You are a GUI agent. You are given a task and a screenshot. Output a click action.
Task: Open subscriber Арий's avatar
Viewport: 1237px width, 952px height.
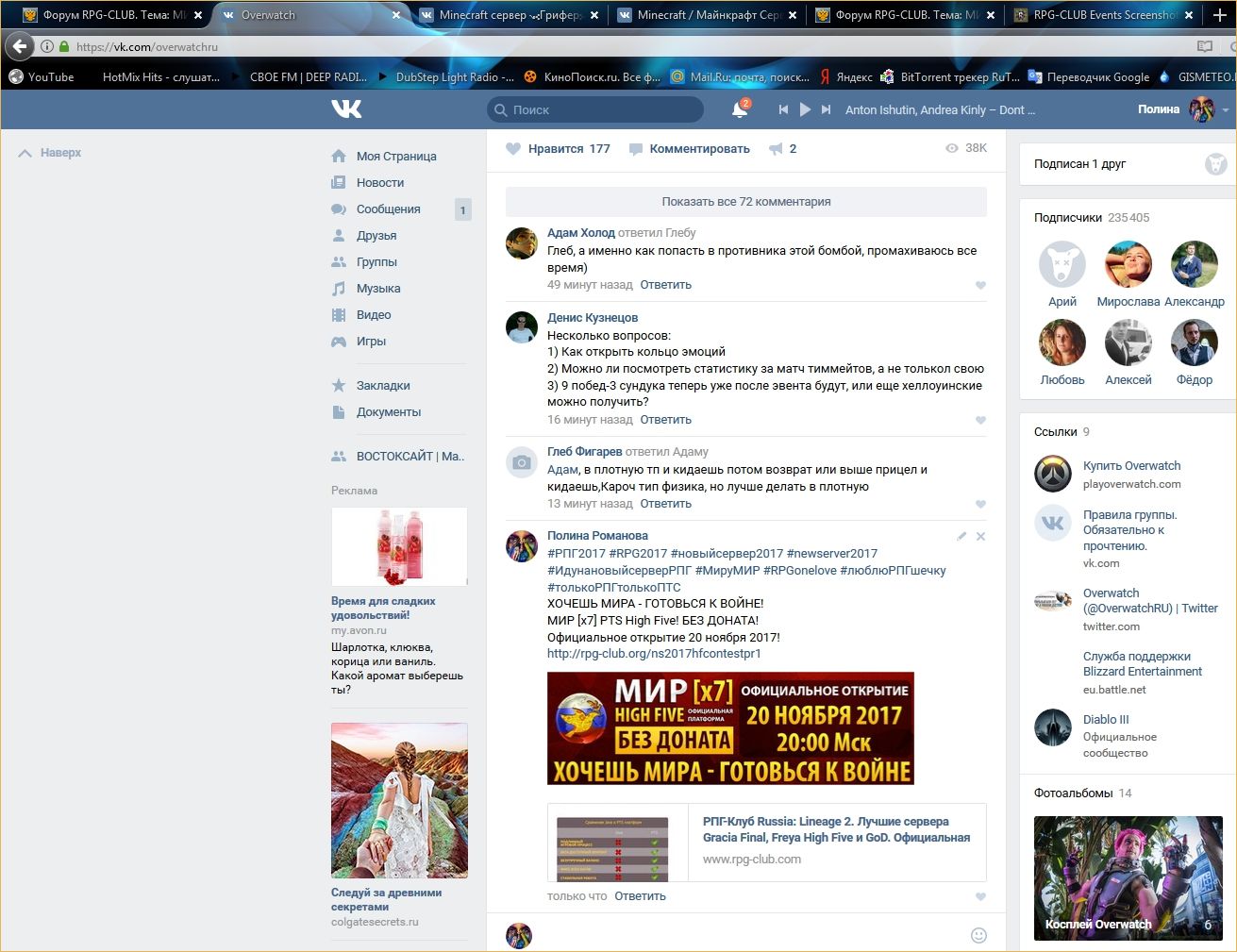point(1062,264)
